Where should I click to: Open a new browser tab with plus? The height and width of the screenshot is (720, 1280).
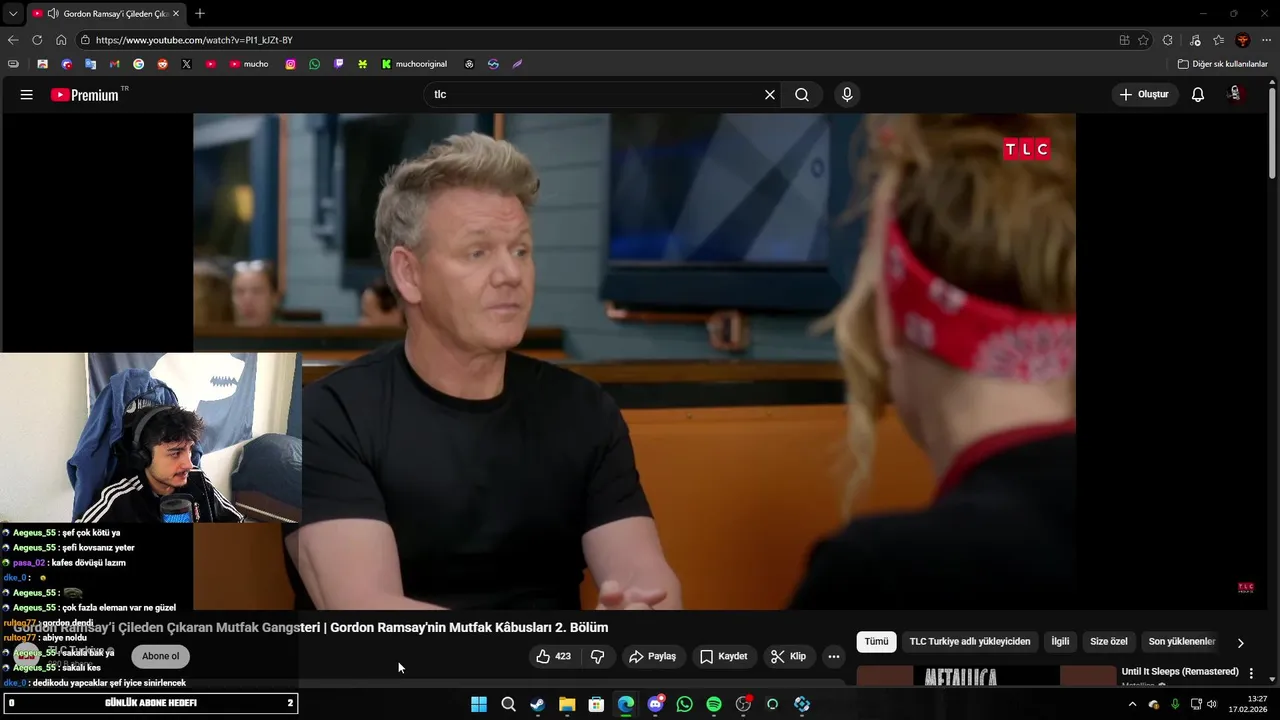tap(200, 13)
